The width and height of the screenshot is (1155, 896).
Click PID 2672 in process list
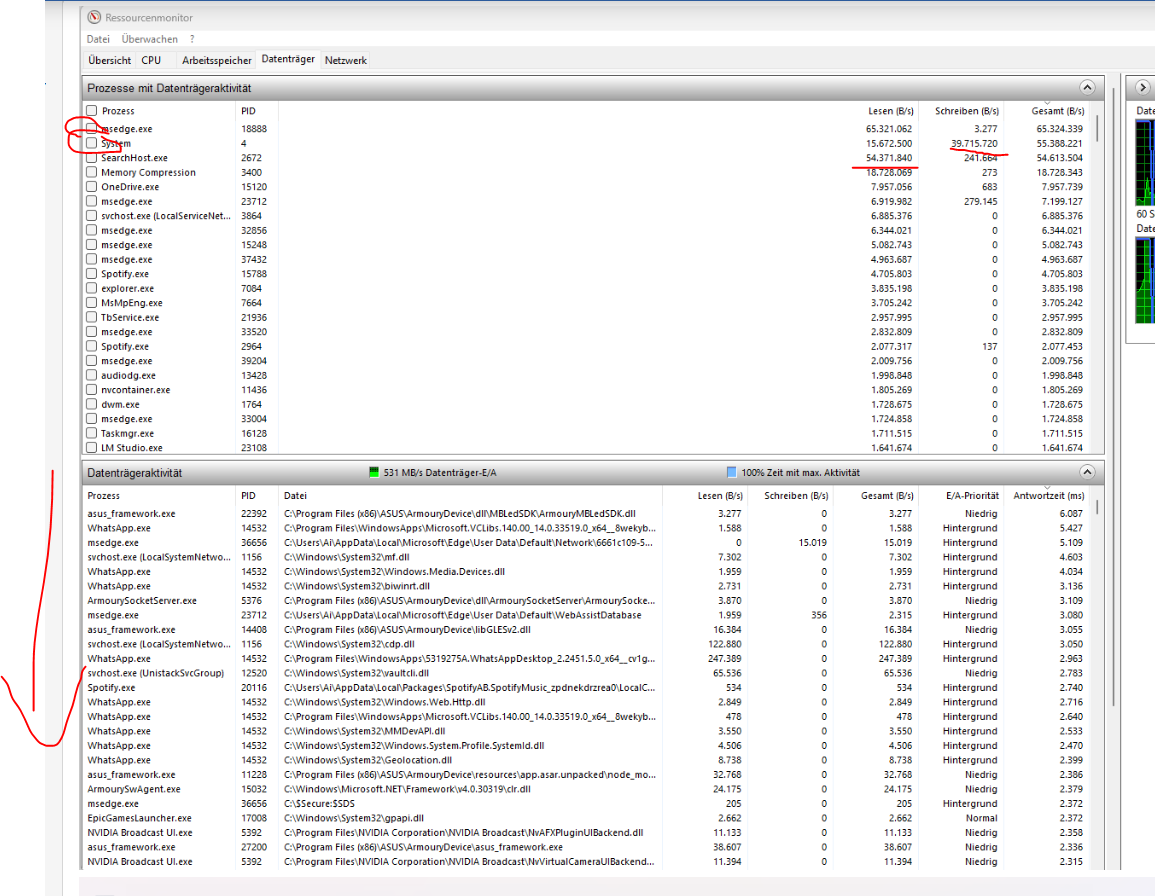point(251,158)
